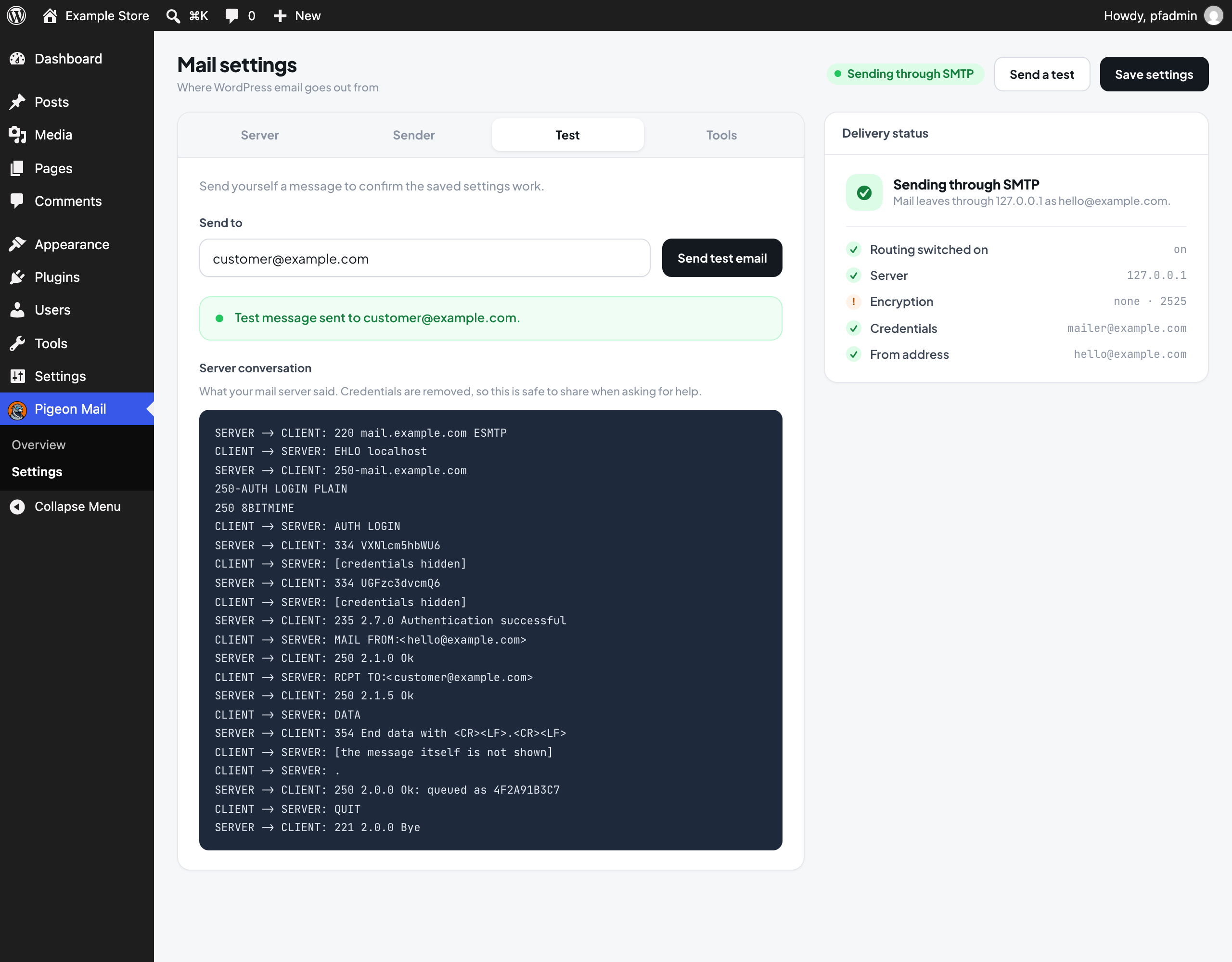Image resolution: width=1232 pixels, height=962 pixels.
Task: Click the Credentials mailer@example.com value
Action: (1127, 328)
